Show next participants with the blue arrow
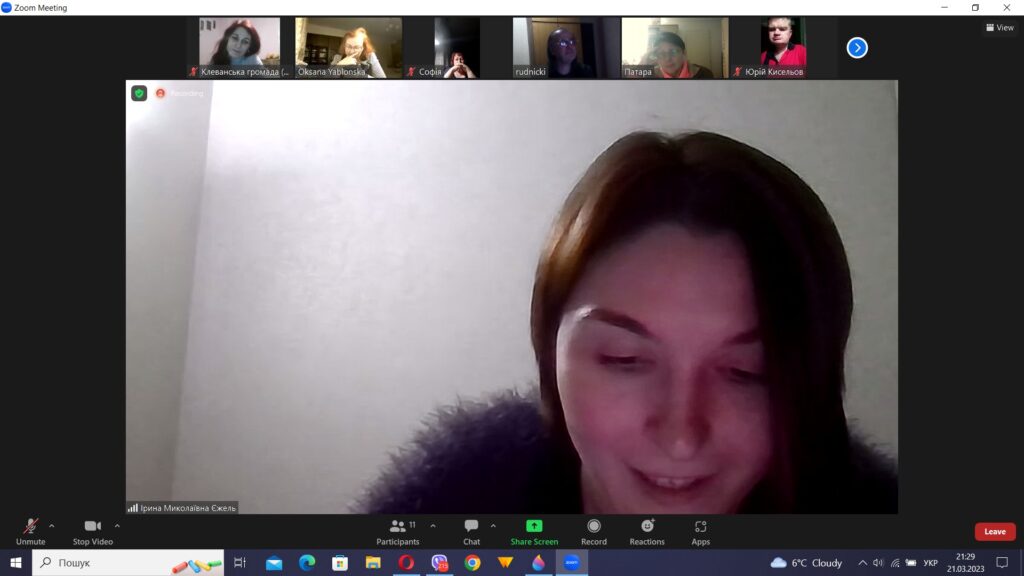The height and width of the screenshot is (576, 1024). (857, 47)
